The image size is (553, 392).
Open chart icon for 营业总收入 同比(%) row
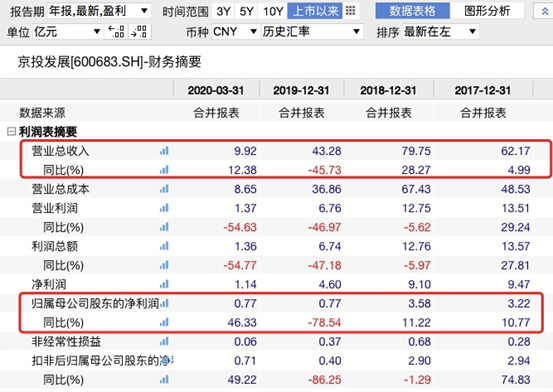[164, 170]
